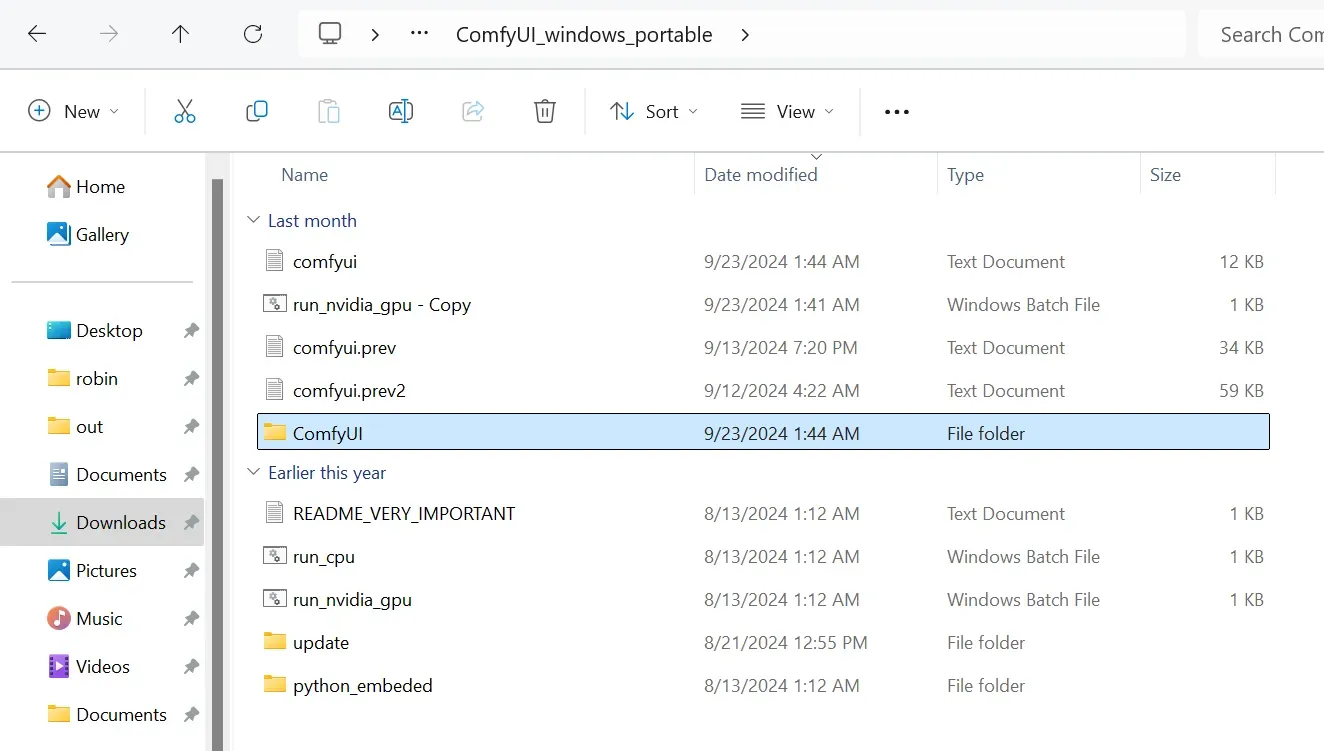
Task: Open Desktop in the sidebar
Action: tap(95, 331)
